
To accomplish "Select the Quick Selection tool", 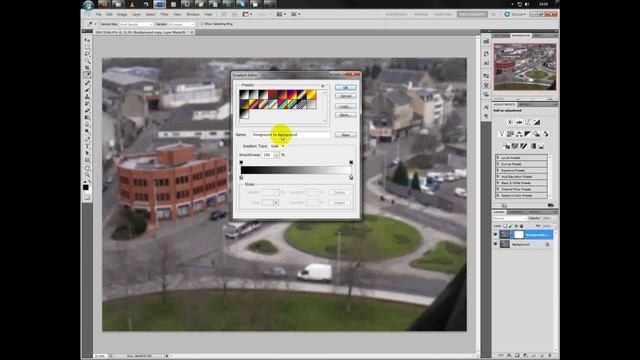I will tap(87, 61).
